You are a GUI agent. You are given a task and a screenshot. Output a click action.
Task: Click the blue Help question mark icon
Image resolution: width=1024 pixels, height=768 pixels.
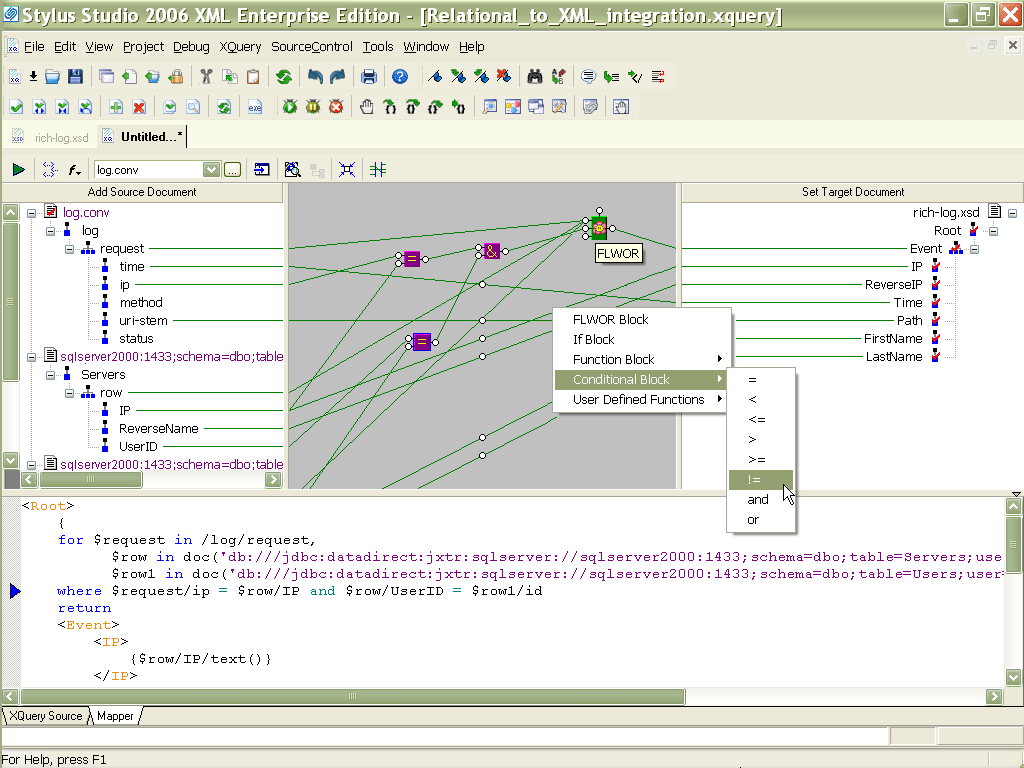pos(400,77)
